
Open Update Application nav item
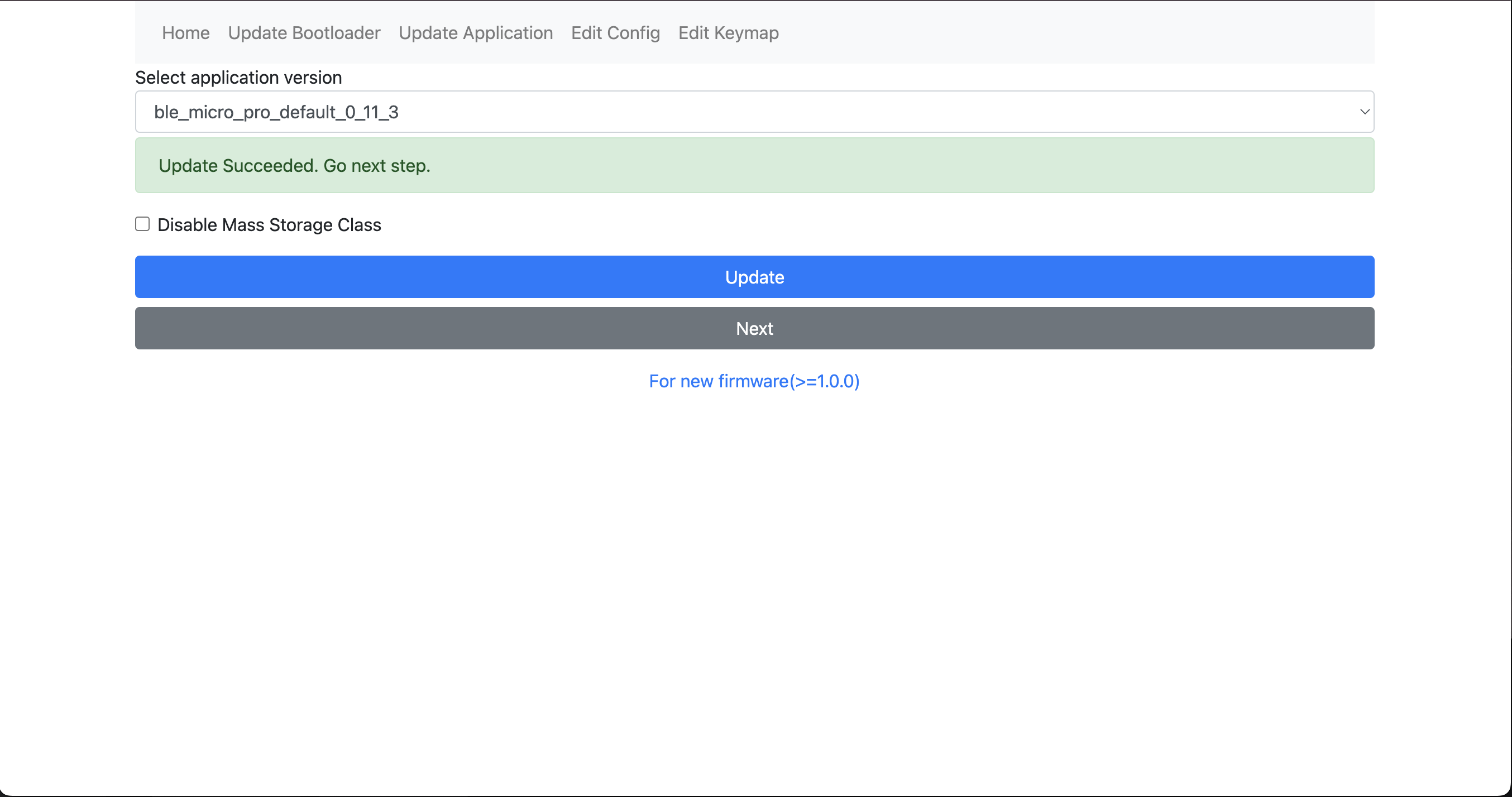pos(476,33)
